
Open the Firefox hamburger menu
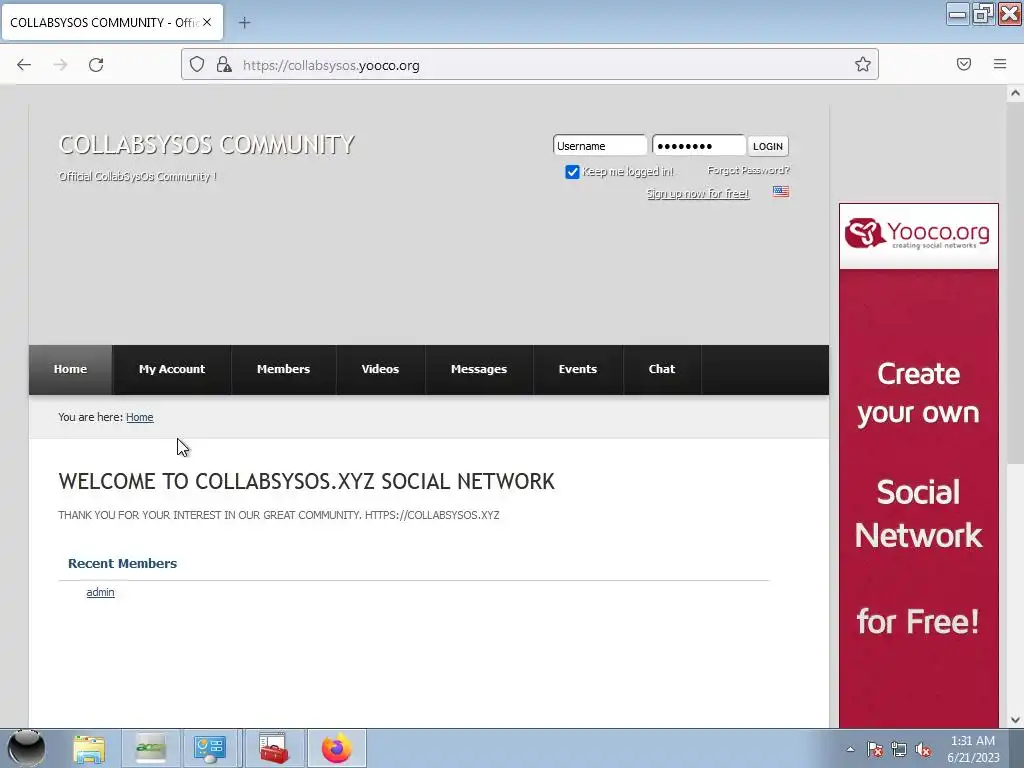[1000, 64]
